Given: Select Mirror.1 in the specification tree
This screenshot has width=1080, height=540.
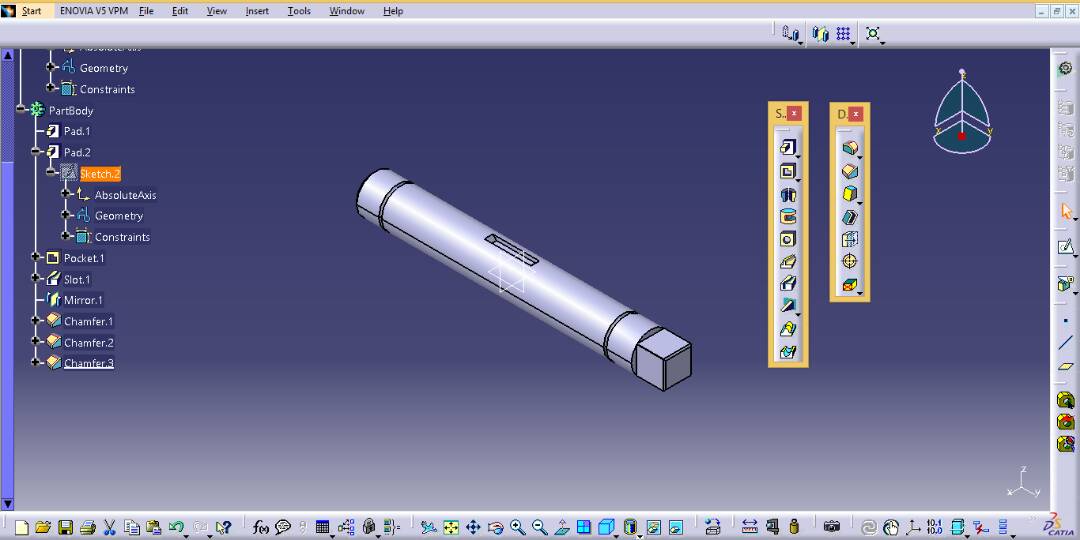Looking at the screenshot, I should (x=82, y=300).
